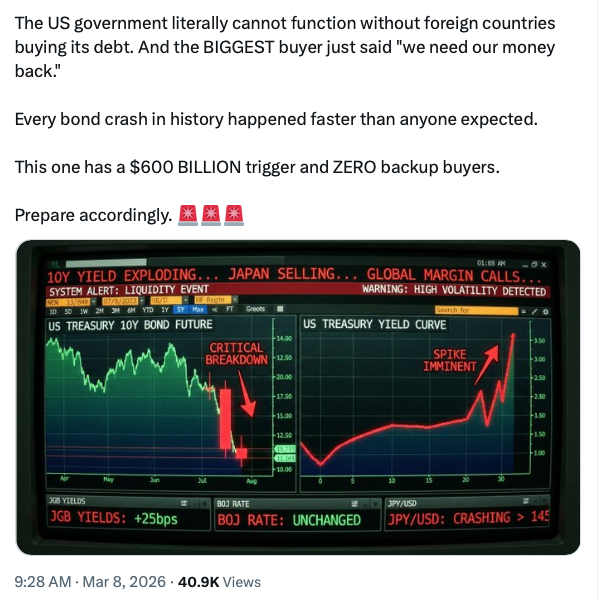The width and height of the screenshot is (600, 601).
Task: Click the terminal window close icon
Action: click(544, 262)
